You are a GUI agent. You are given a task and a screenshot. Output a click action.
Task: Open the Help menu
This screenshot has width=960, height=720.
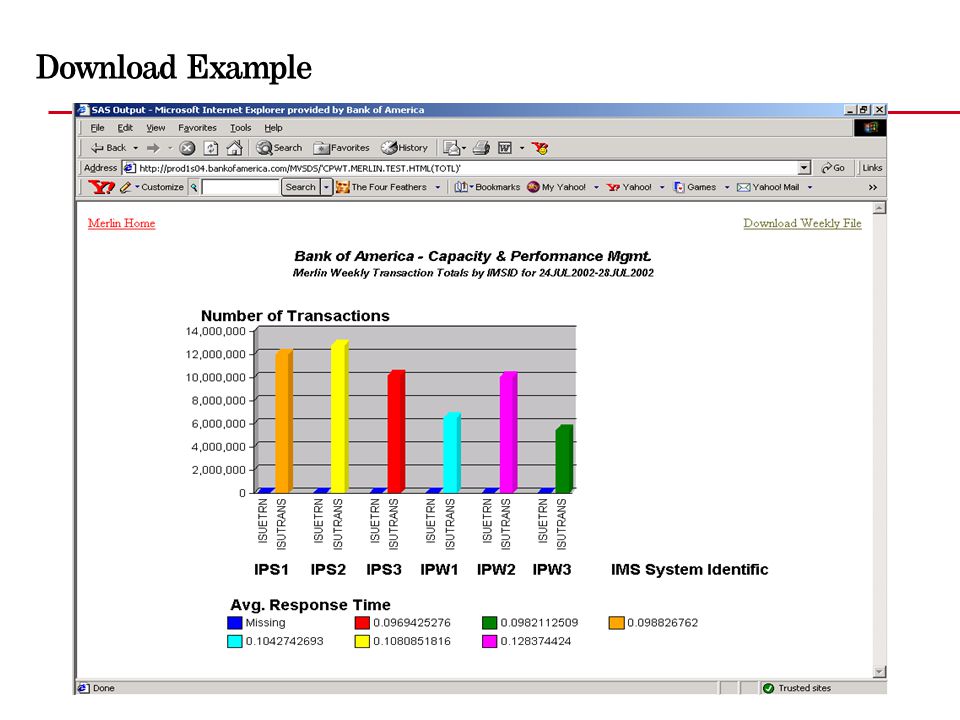(273, 128)
